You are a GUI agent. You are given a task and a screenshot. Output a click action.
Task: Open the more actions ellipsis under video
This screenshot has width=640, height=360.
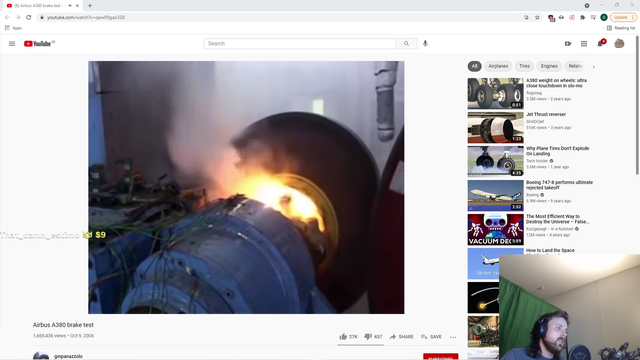pos(453,337)
